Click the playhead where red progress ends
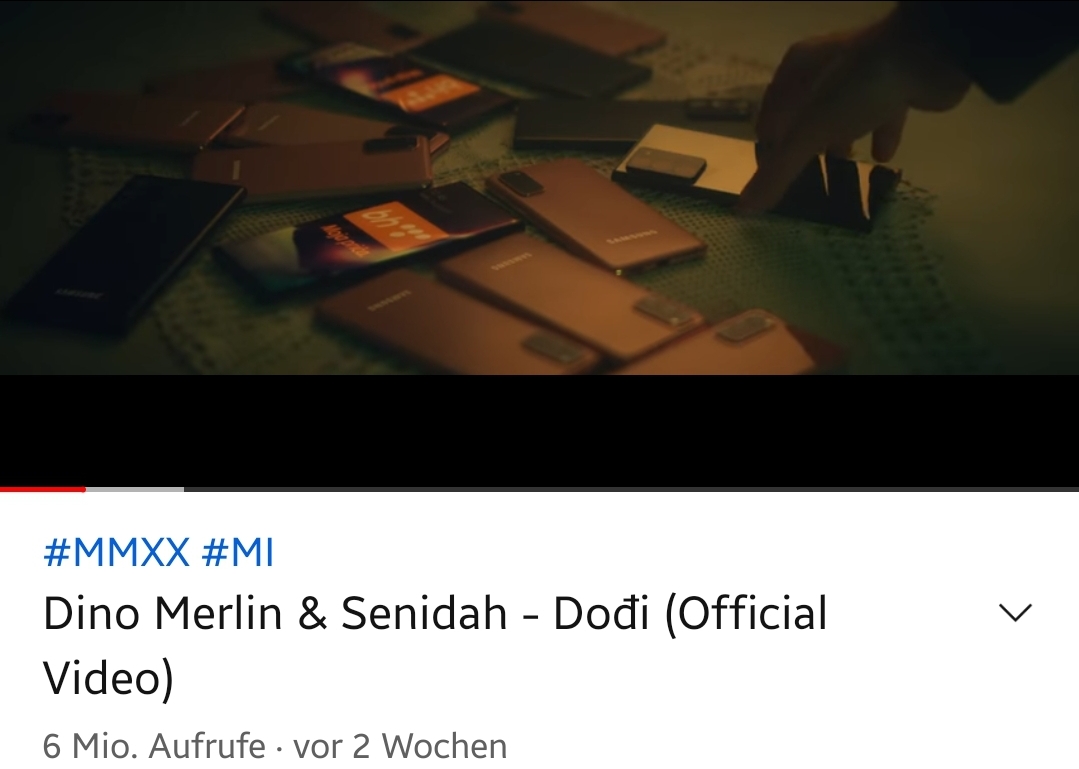The height and width of the screenshot is (769, 1079). (x=84, y=489)
